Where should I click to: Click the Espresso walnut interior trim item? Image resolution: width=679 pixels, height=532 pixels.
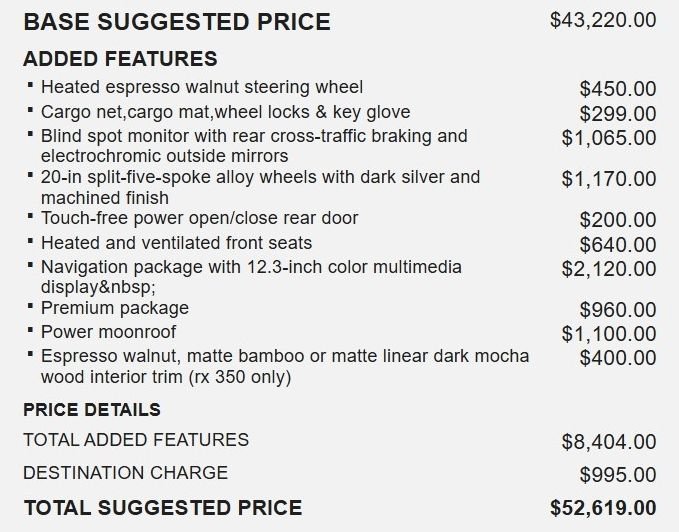coord(285,366)
